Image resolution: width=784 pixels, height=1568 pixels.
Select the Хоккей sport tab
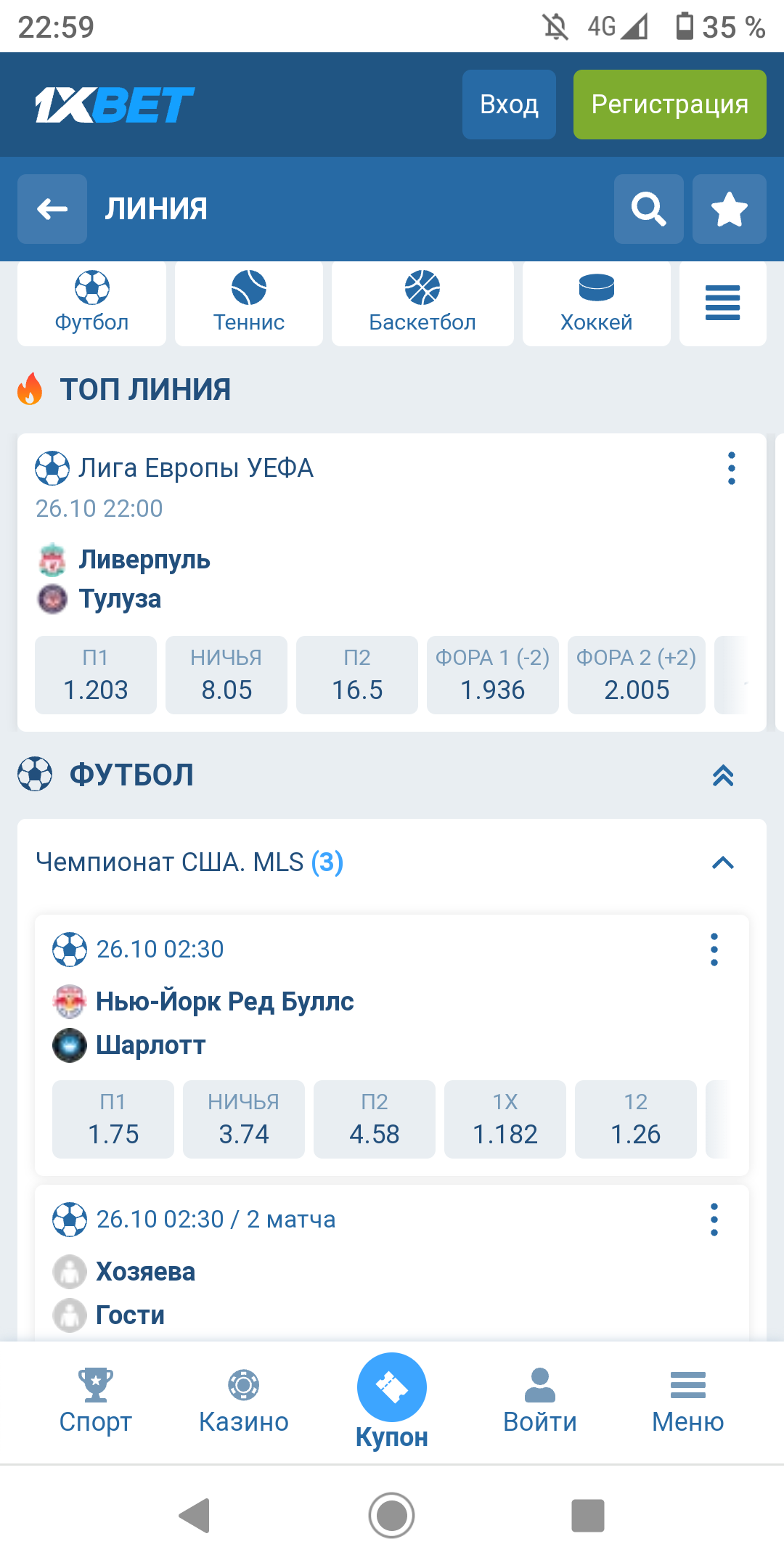click(x=596, y=303)
